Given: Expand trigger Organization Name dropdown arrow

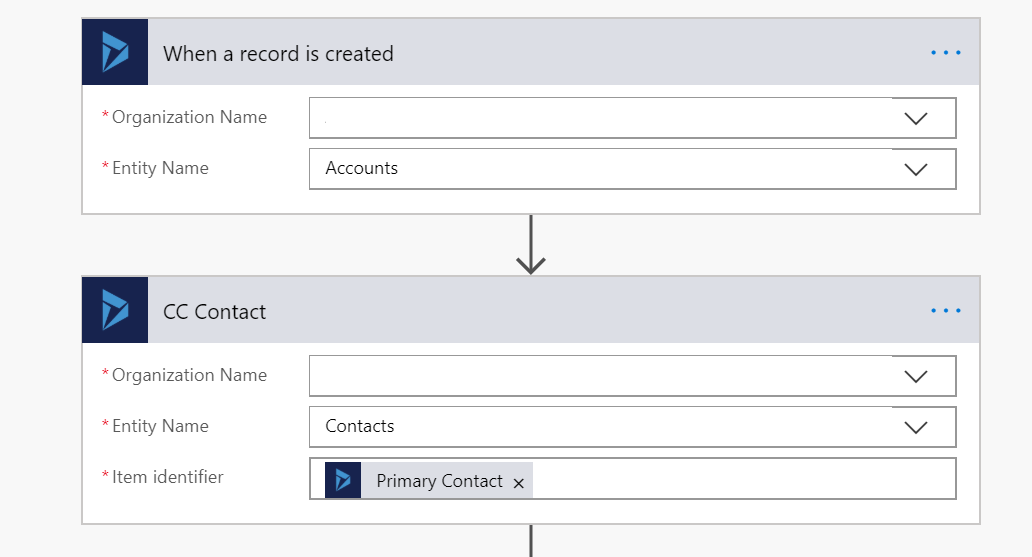Looking at the screenshot, I should coord(916,119).
